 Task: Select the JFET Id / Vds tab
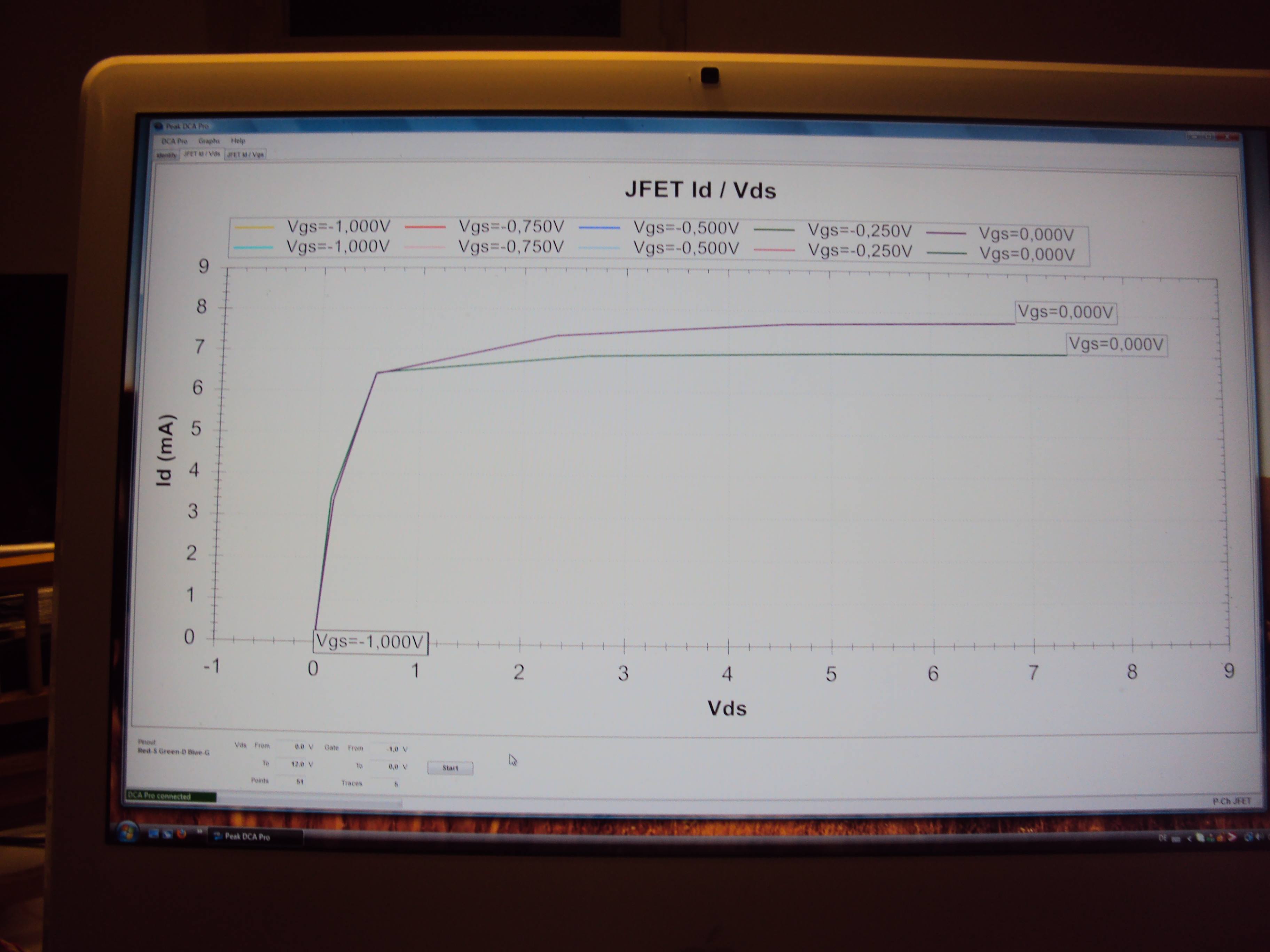click(x=202, y=154)
